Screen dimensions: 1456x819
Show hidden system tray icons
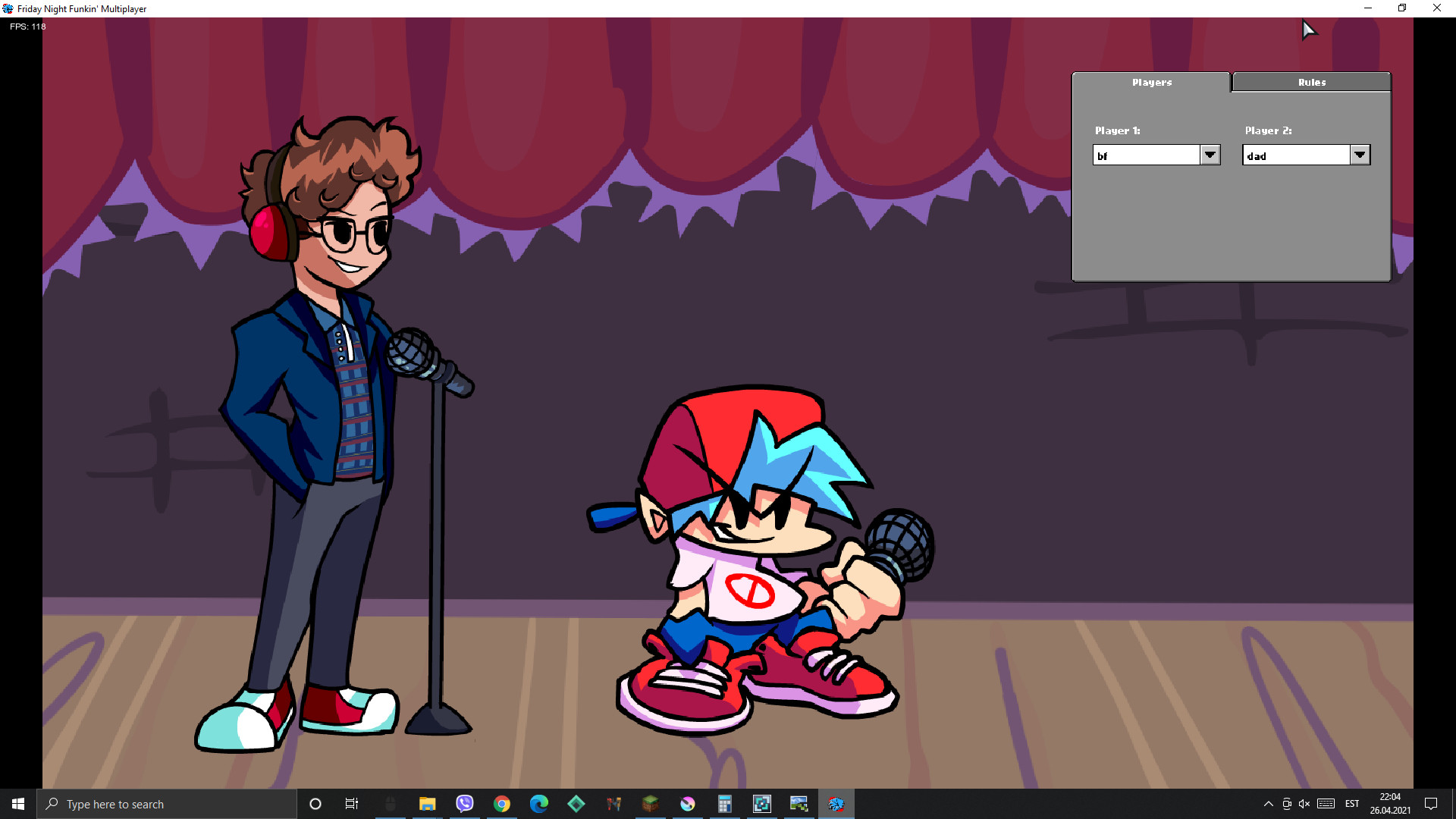tap(1268, 804)
